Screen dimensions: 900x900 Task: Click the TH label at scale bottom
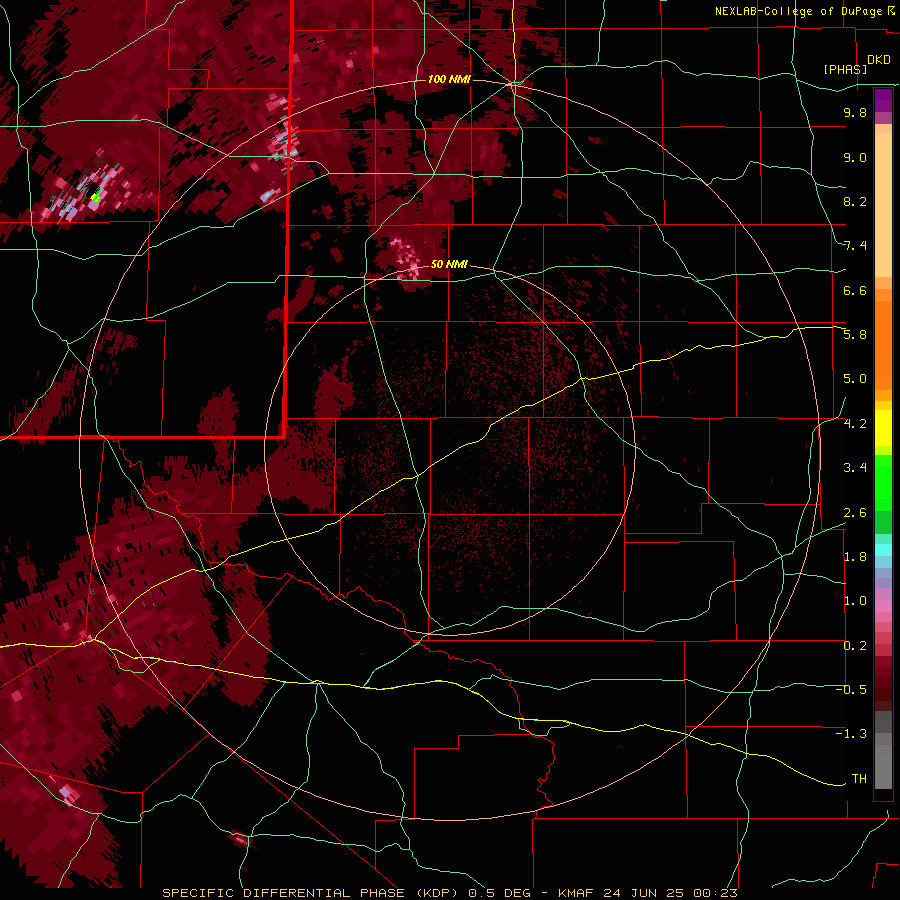[x=859, y=779]
